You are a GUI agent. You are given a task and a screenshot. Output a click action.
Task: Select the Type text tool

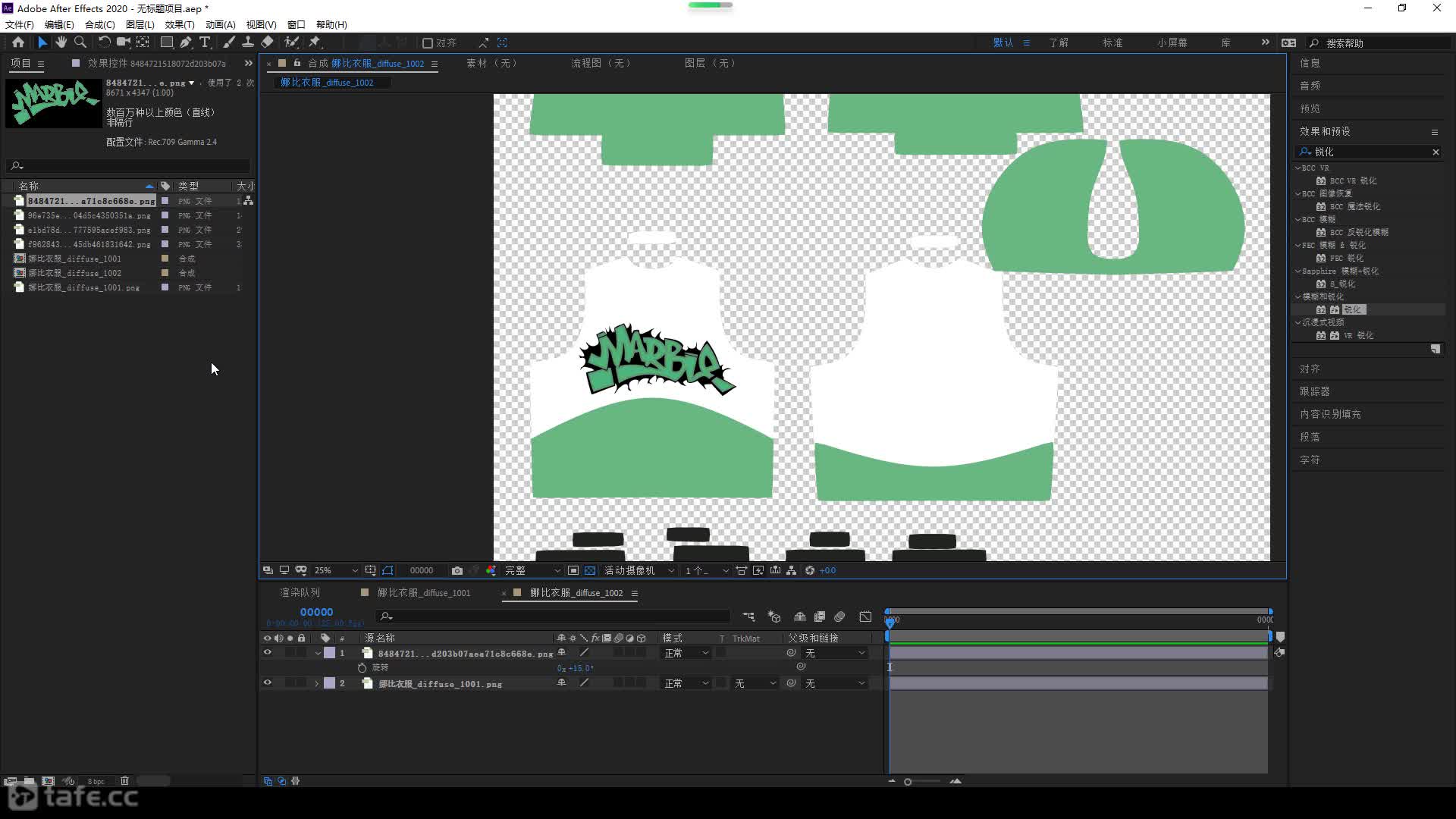pos(205,42)
